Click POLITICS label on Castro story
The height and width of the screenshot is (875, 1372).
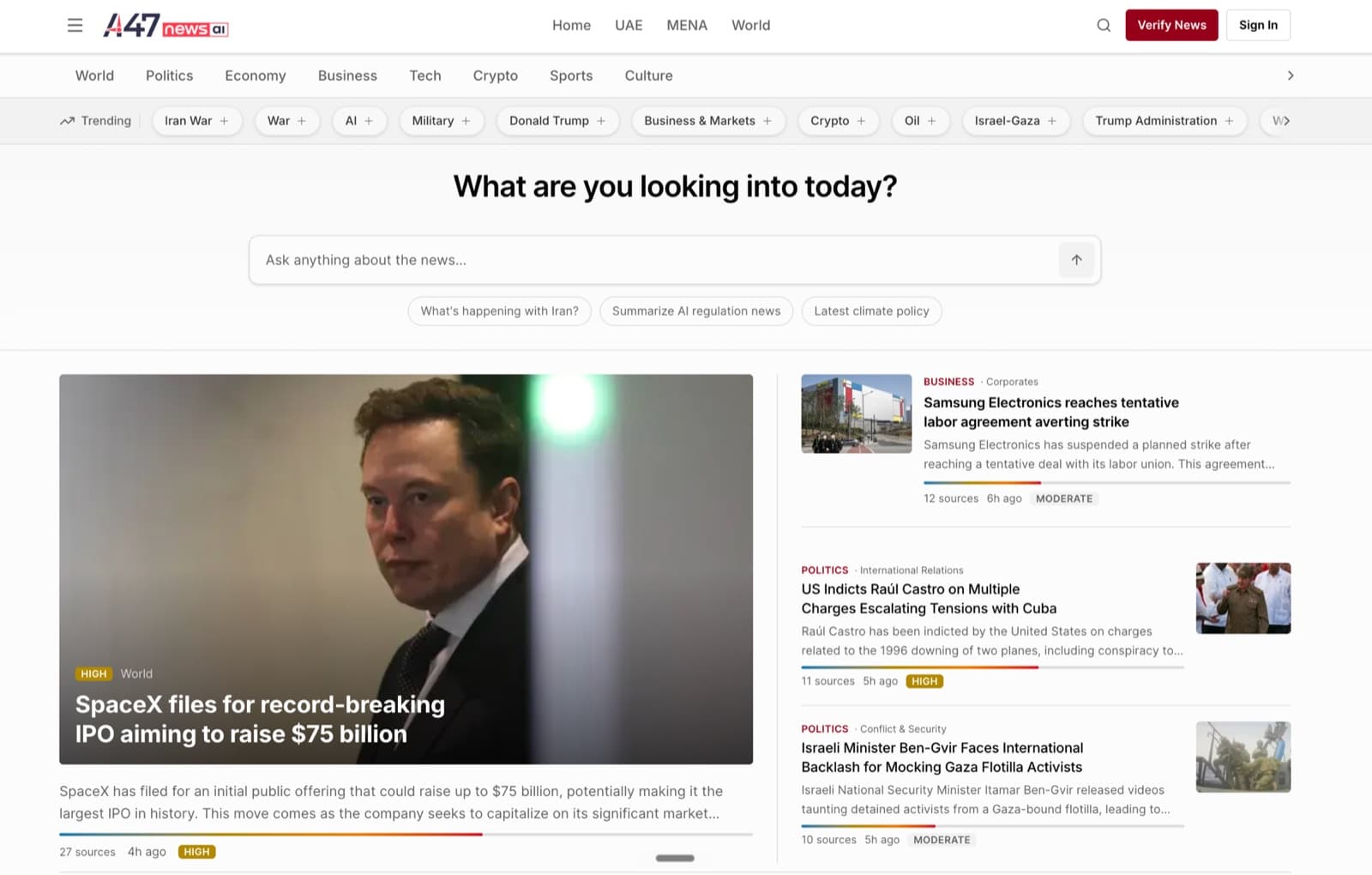click(824, 570)
